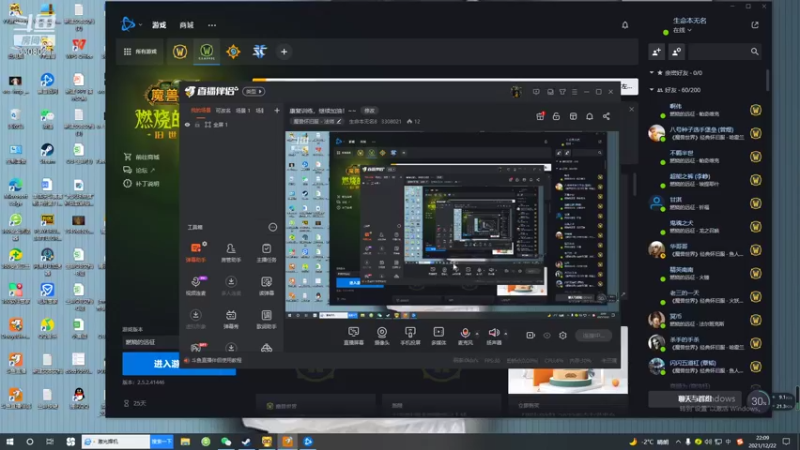Open the Windows Start menu
The height and width of the screenshot is (450, 800).
pyautogui.click(x=9, y=441)
